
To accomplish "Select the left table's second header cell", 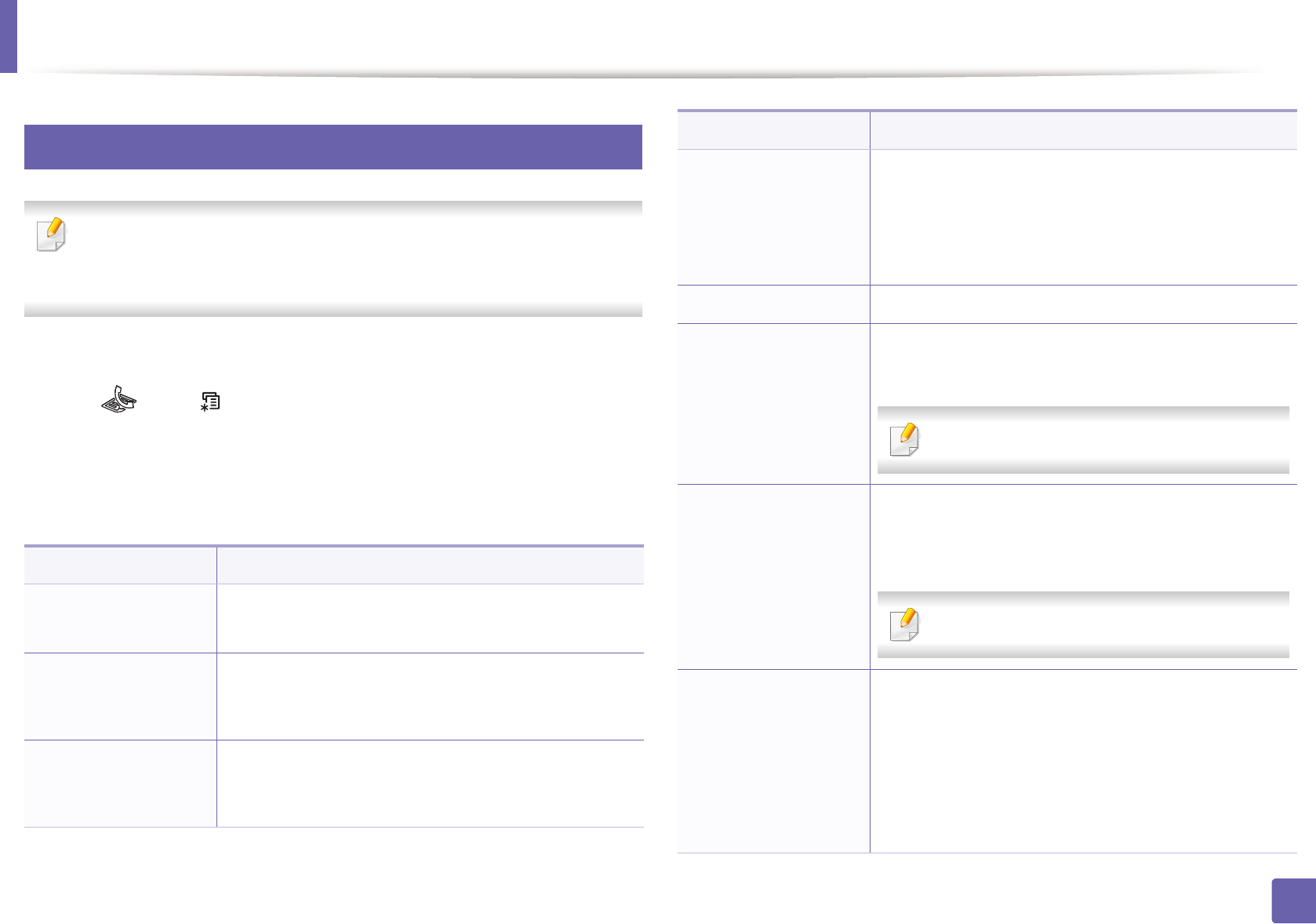I will [430, 566].
